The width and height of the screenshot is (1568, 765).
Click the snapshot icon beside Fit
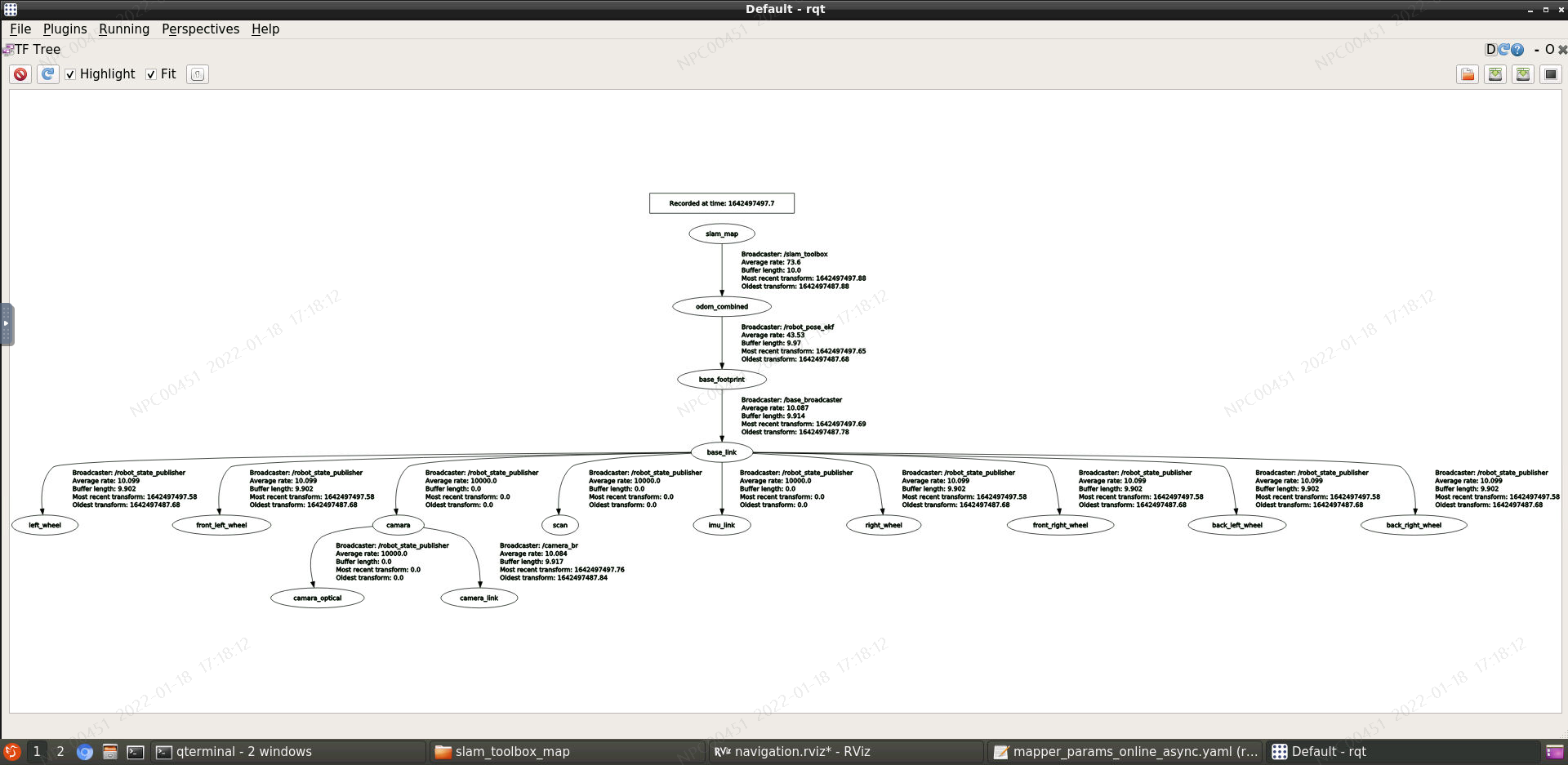pos(197,73)
